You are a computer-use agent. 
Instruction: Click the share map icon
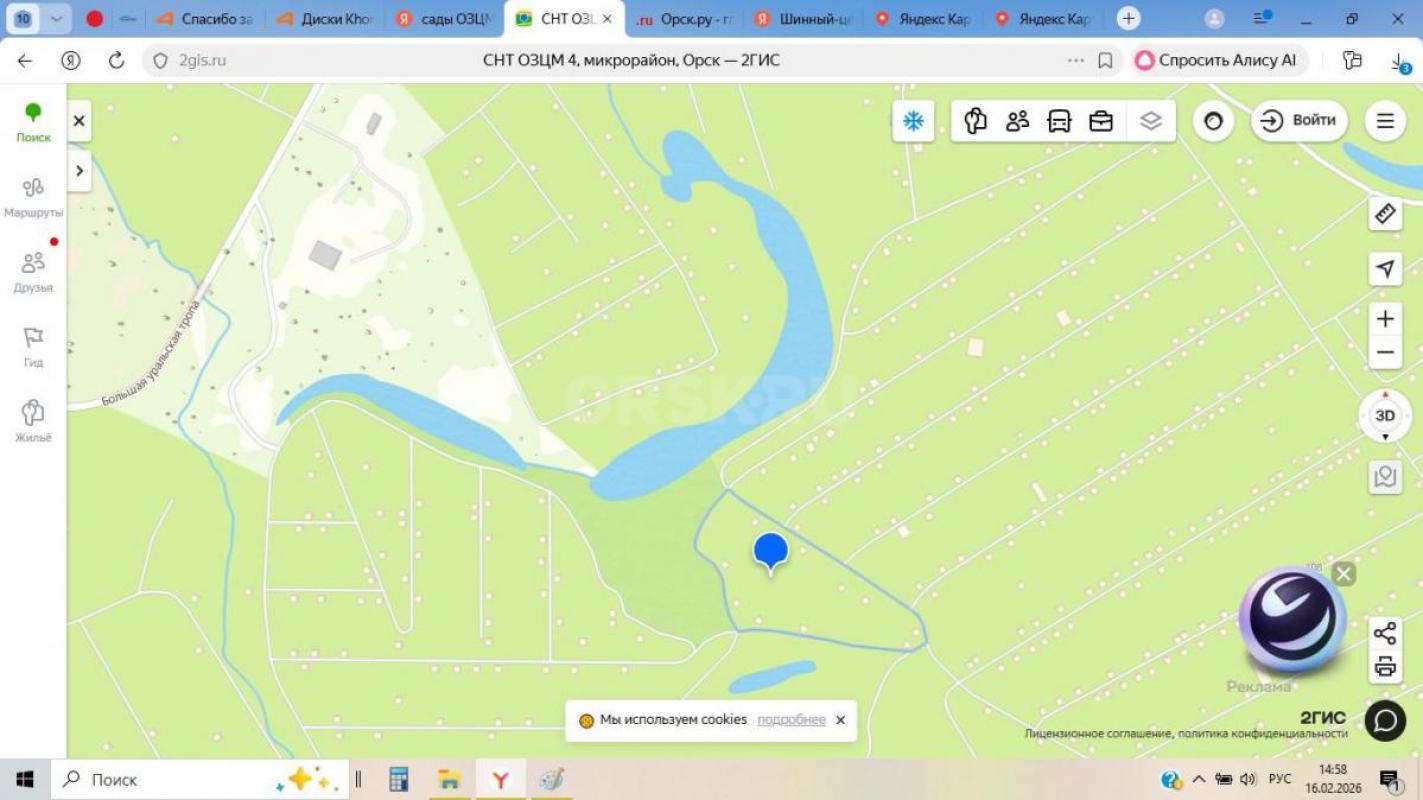(x=1384, y=632)
